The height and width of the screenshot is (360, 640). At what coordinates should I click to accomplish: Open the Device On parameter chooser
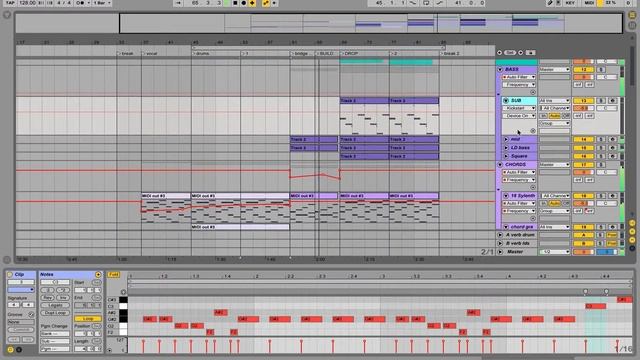[x=519, y=116]
